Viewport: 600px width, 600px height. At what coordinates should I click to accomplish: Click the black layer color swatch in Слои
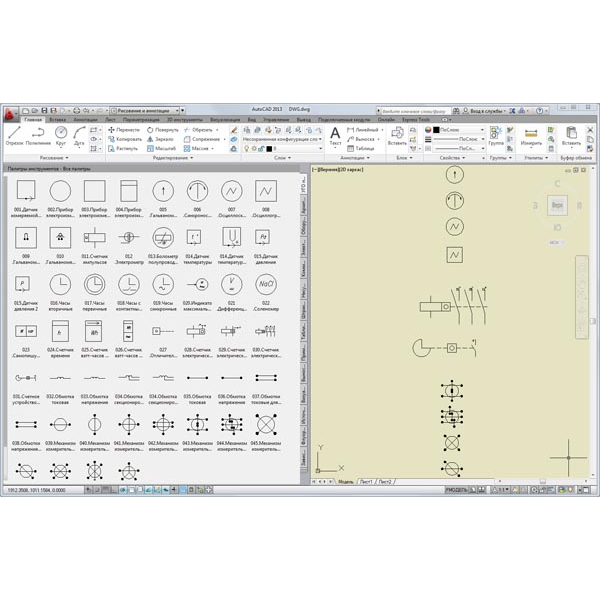269,148
